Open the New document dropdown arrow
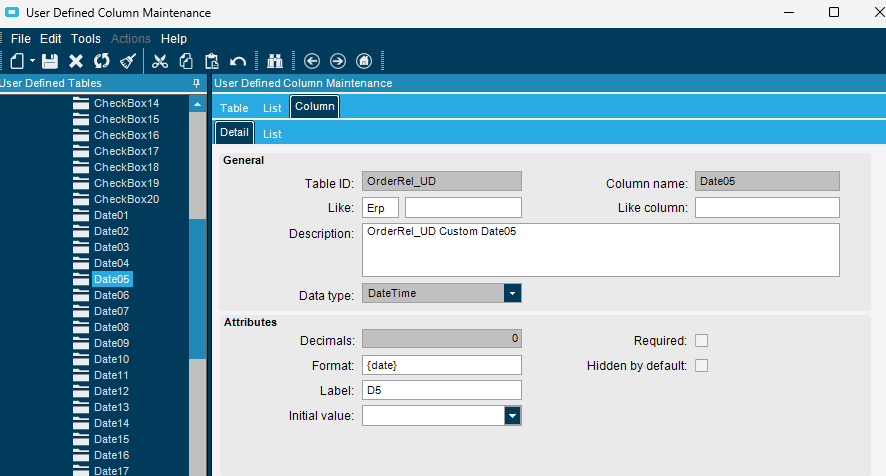The width and height of the screenshot is (886, 476). pyautogui.click(x=32, y=61)
